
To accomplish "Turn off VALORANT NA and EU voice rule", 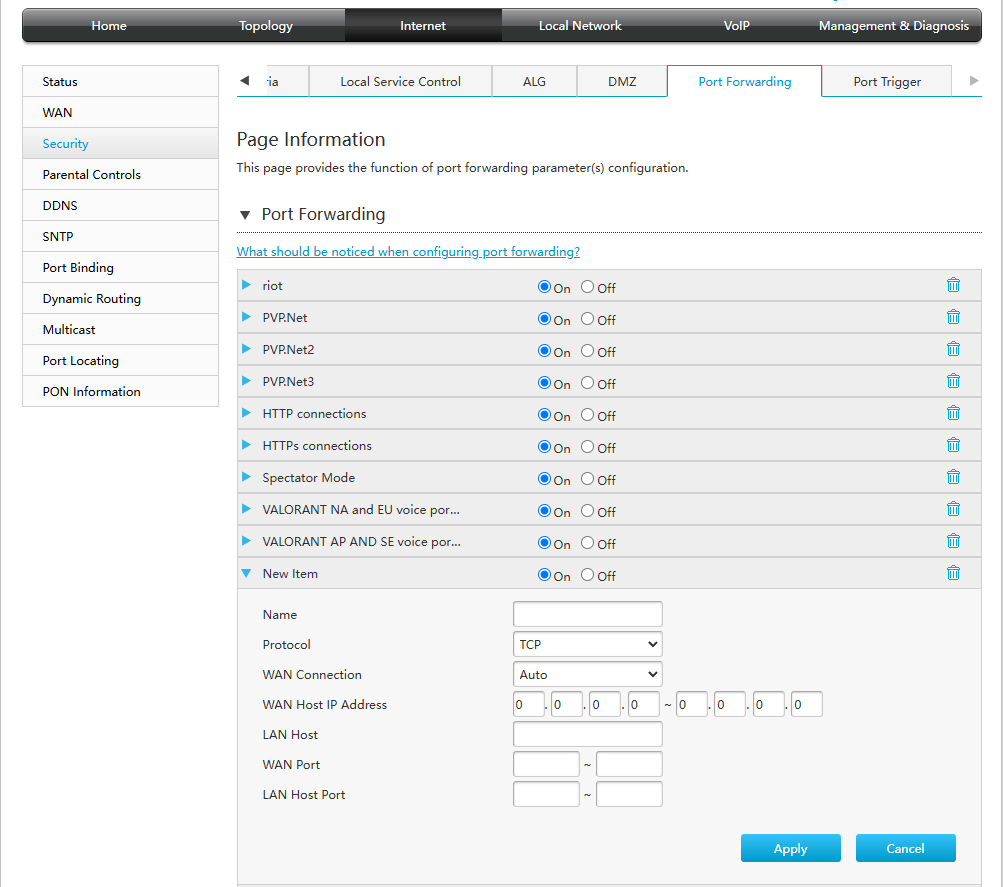I will pos(590,511).
